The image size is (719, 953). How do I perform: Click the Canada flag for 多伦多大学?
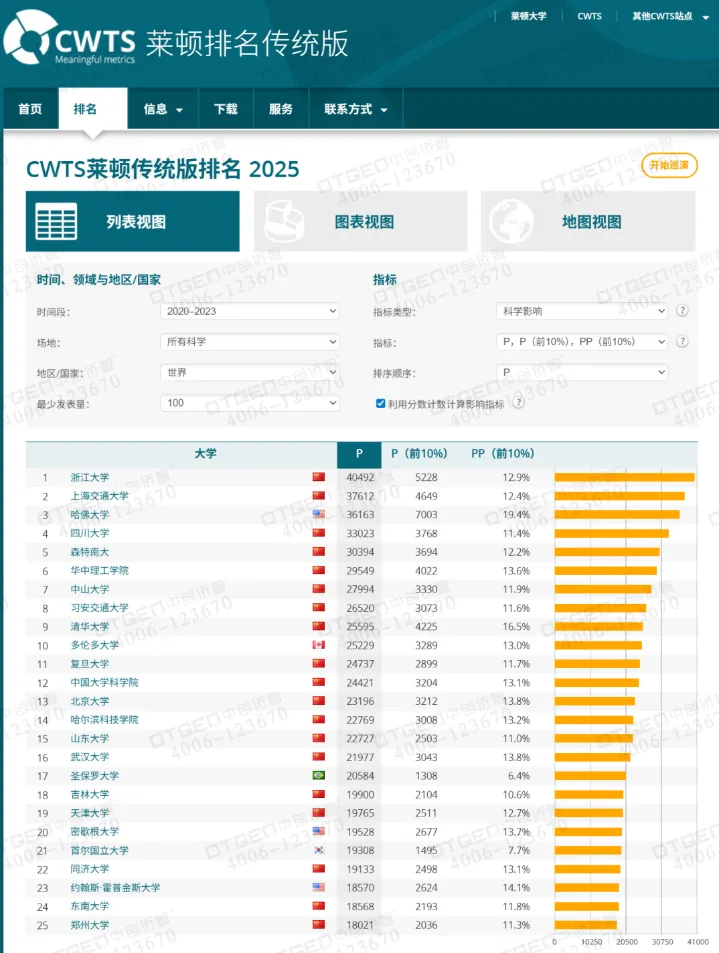318,645
